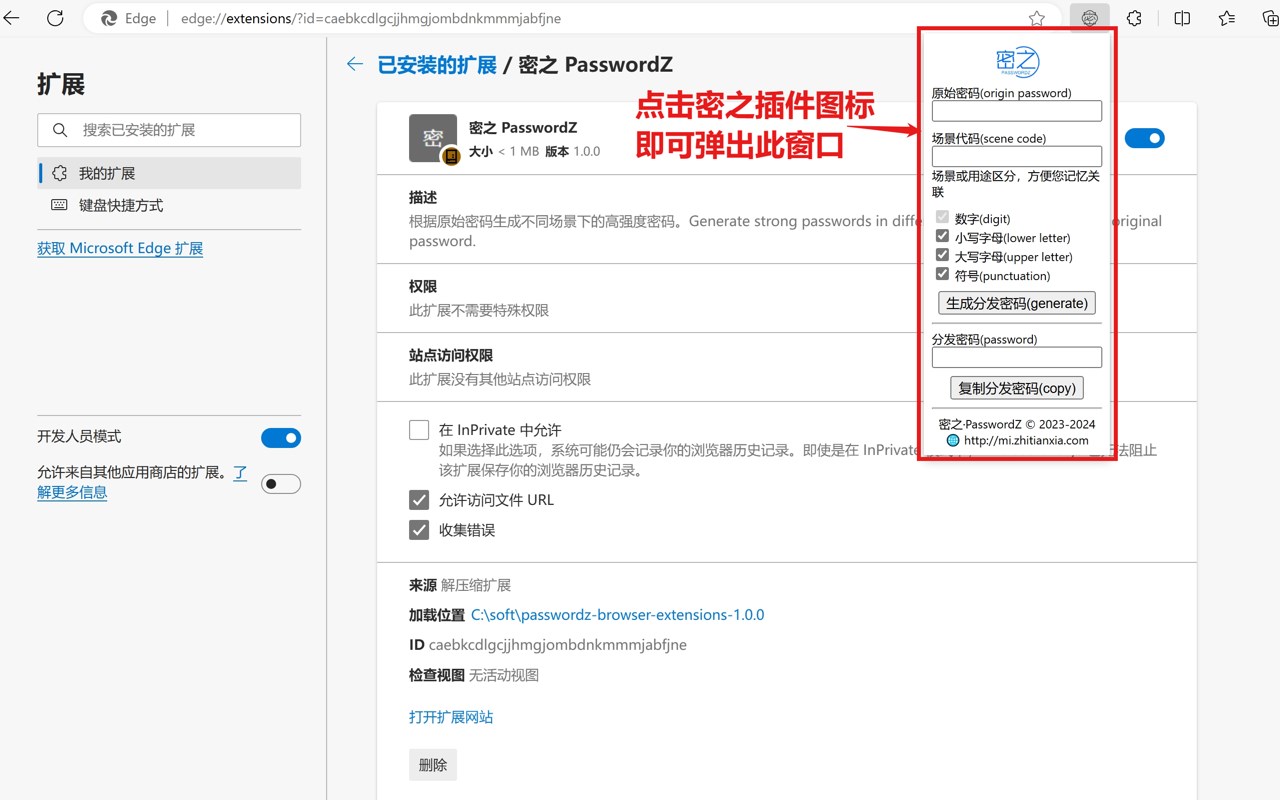Toggle the 数字(digit) checkbox
Image resolution: width=1280 pixels, height=800 pixels.
[x=942, y=217]
